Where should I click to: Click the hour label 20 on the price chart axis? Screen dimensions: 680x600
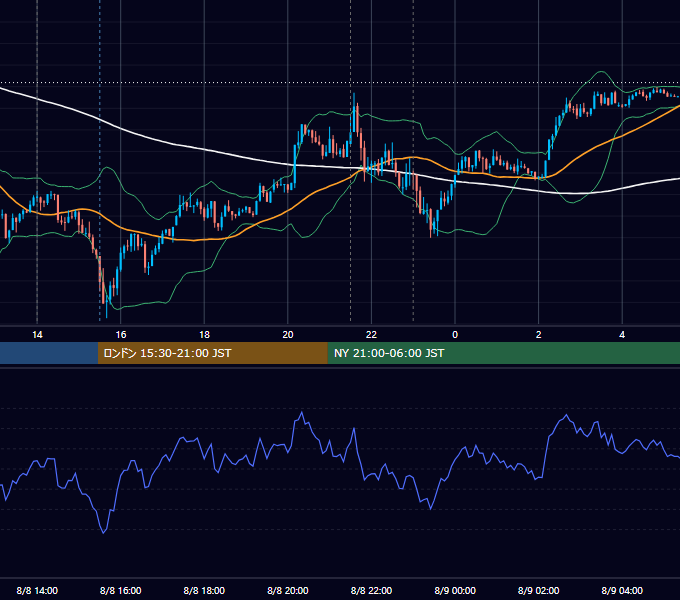click(x=288, y=335)
